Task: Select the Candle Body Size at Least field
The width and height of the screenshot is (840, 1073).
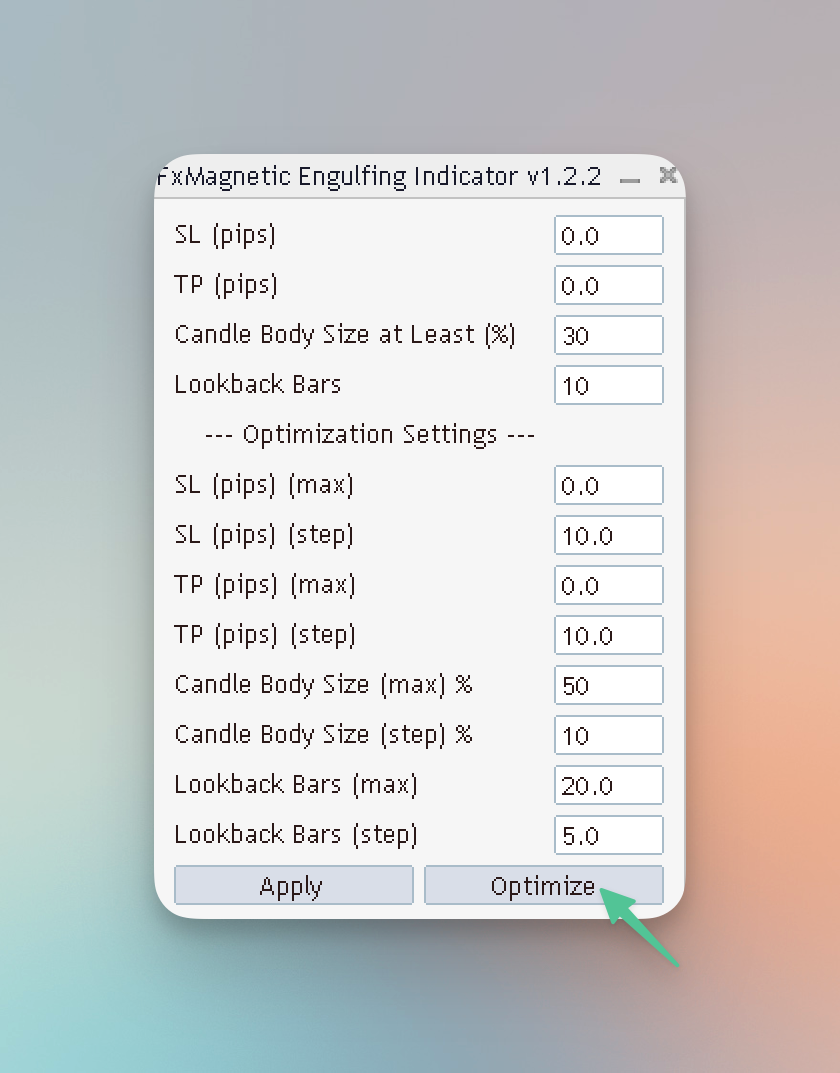Action: click(x=608, y=336)
